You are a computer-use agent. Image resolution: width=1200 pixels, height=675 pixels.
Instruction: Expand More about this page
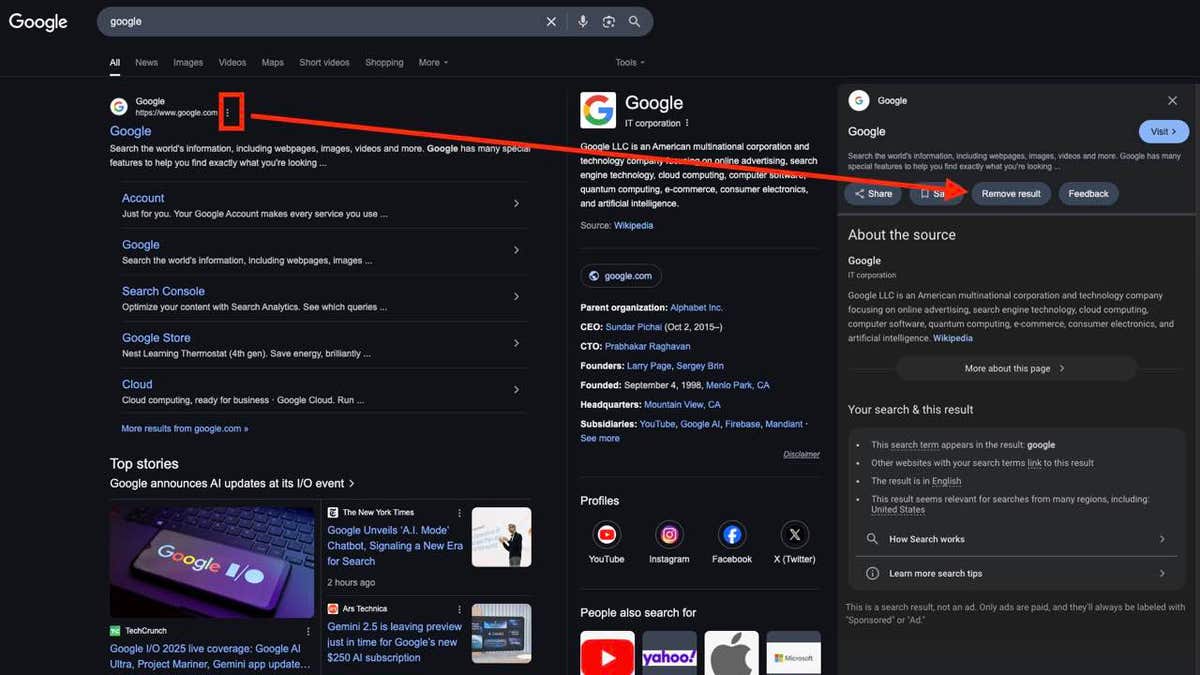[x=1015, y=368]
